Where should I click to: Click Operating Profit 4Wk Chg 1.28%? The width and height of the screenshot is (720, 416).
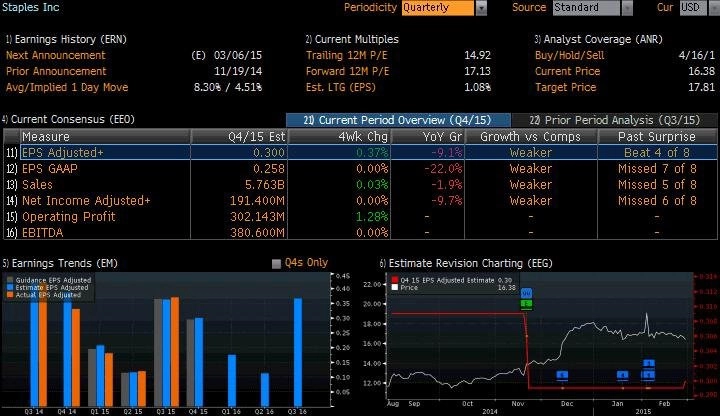coord(372,217)
